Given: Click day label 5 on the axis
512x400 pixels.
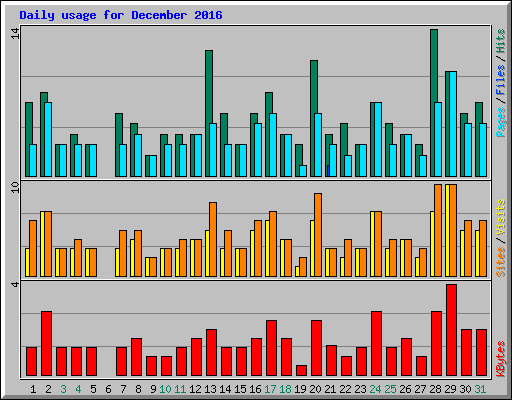Looking at the screenshot, I should click(x=93, y=389).
